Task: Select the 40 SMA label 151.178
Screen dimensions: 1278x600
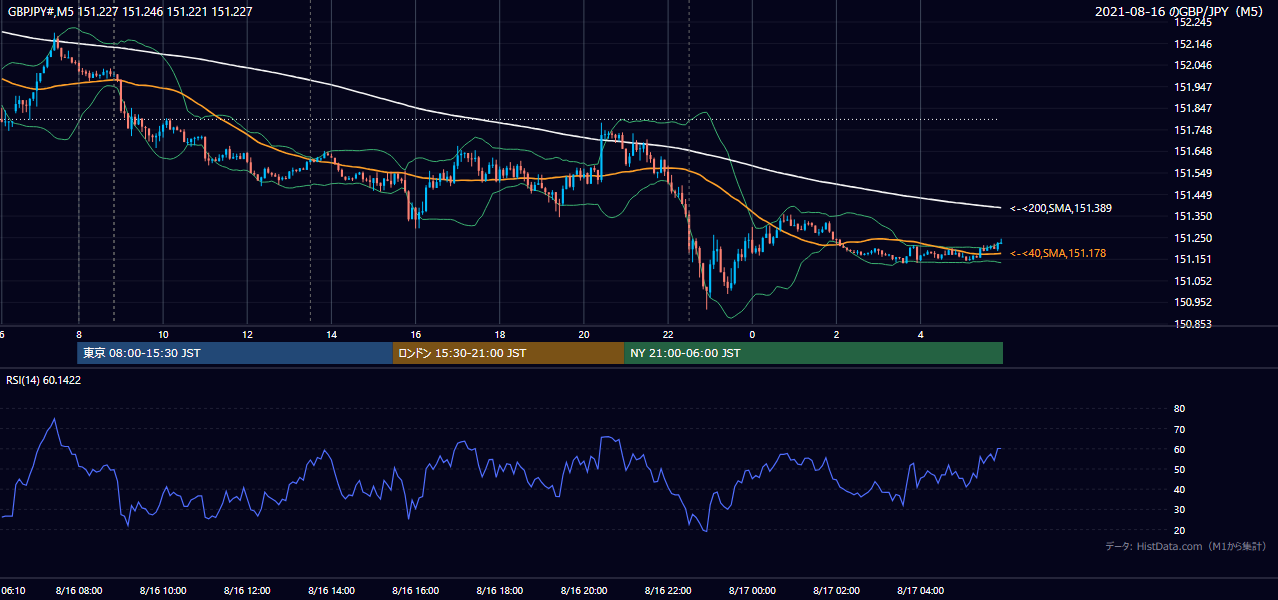Action: pos(1057,254)
